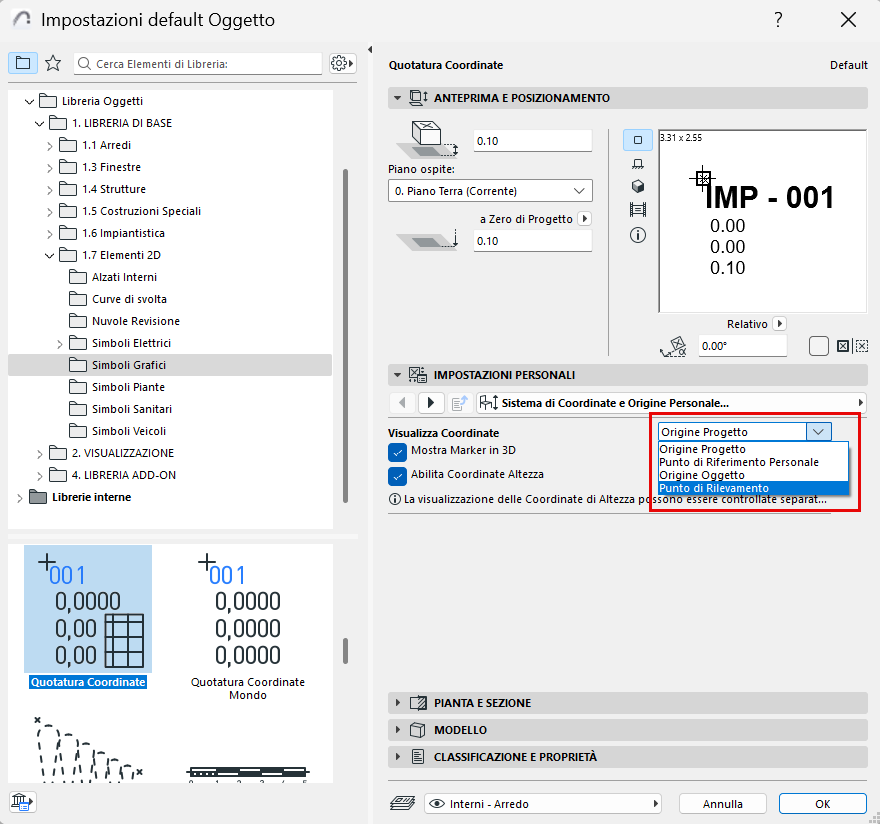The width and height of the screenshot is (880, 824).
Task: Expand 1.5 Costruzioni Speciali folder
Action: (49, 212)
